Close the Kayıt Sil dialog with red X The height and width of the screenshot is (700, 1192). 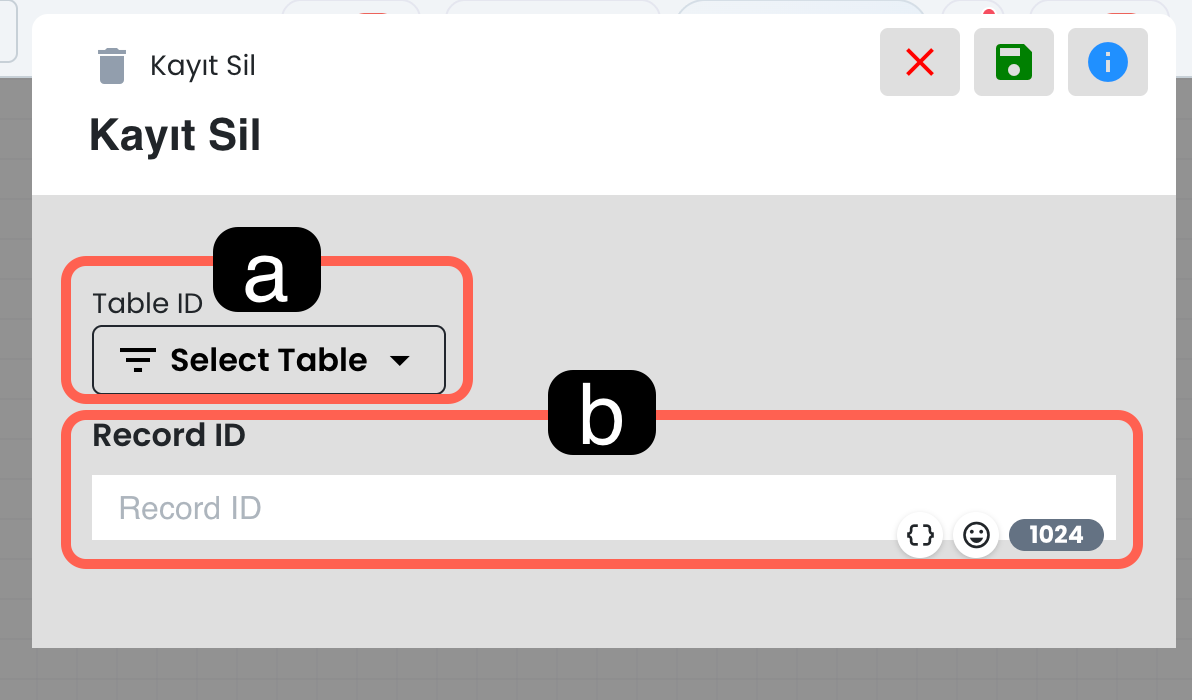point(919,63)
